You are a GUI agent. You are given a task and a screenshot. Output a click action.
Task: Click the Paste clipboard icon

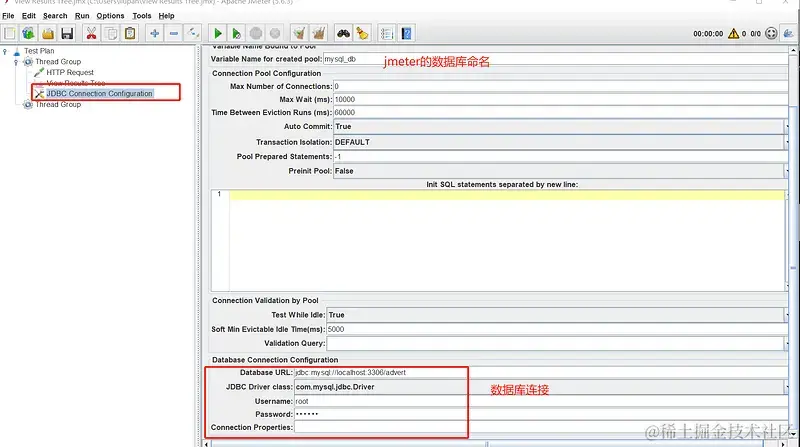coord(130,34)
